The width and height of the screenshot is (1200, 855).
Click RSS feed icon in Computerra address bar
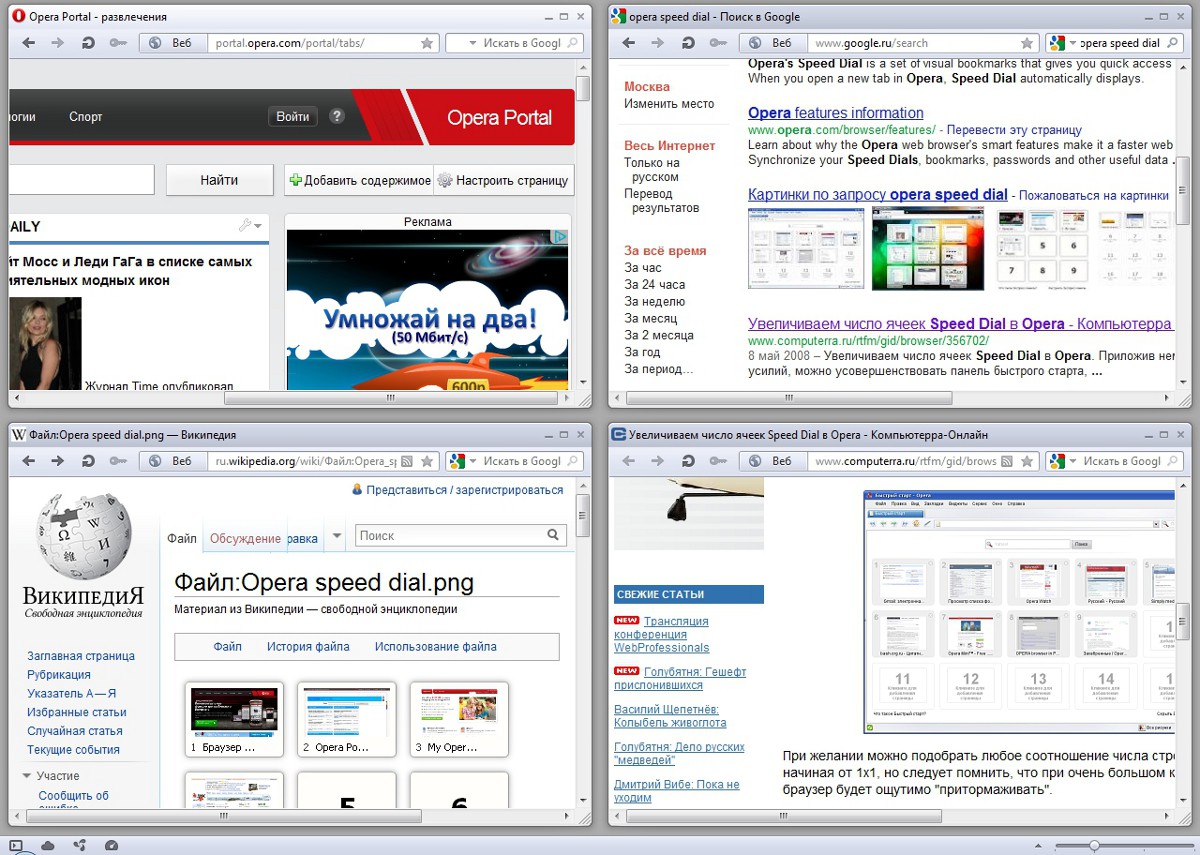point(1008,461)
